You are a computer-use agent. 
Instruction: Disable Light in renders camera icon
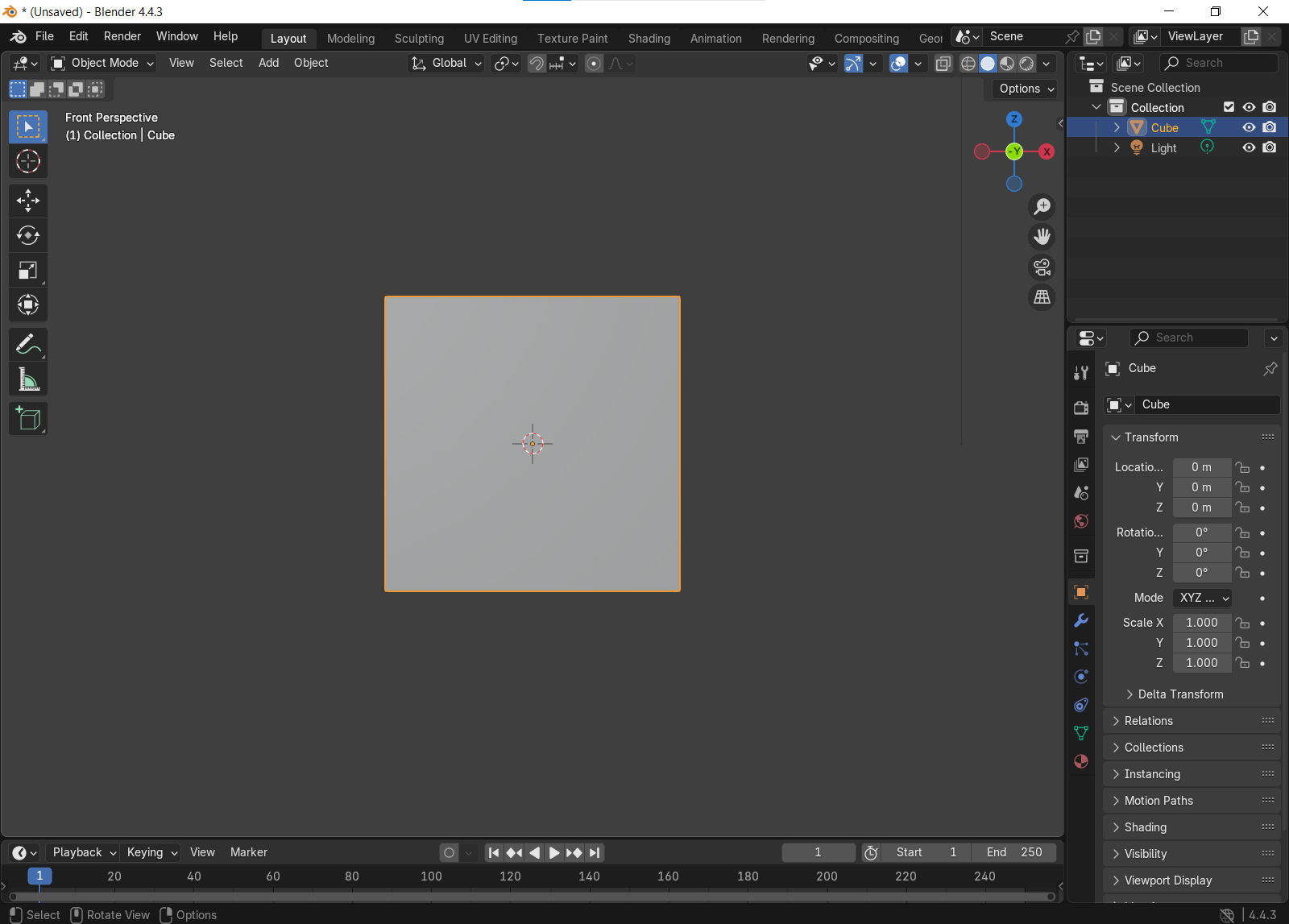1270,147
